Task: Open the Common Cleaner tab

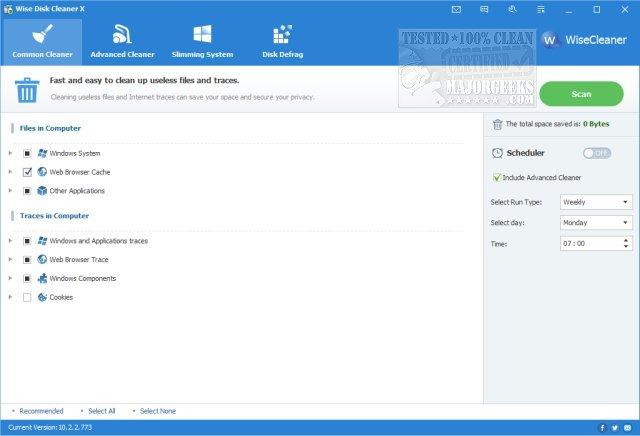Action: [x=42, y=42]
